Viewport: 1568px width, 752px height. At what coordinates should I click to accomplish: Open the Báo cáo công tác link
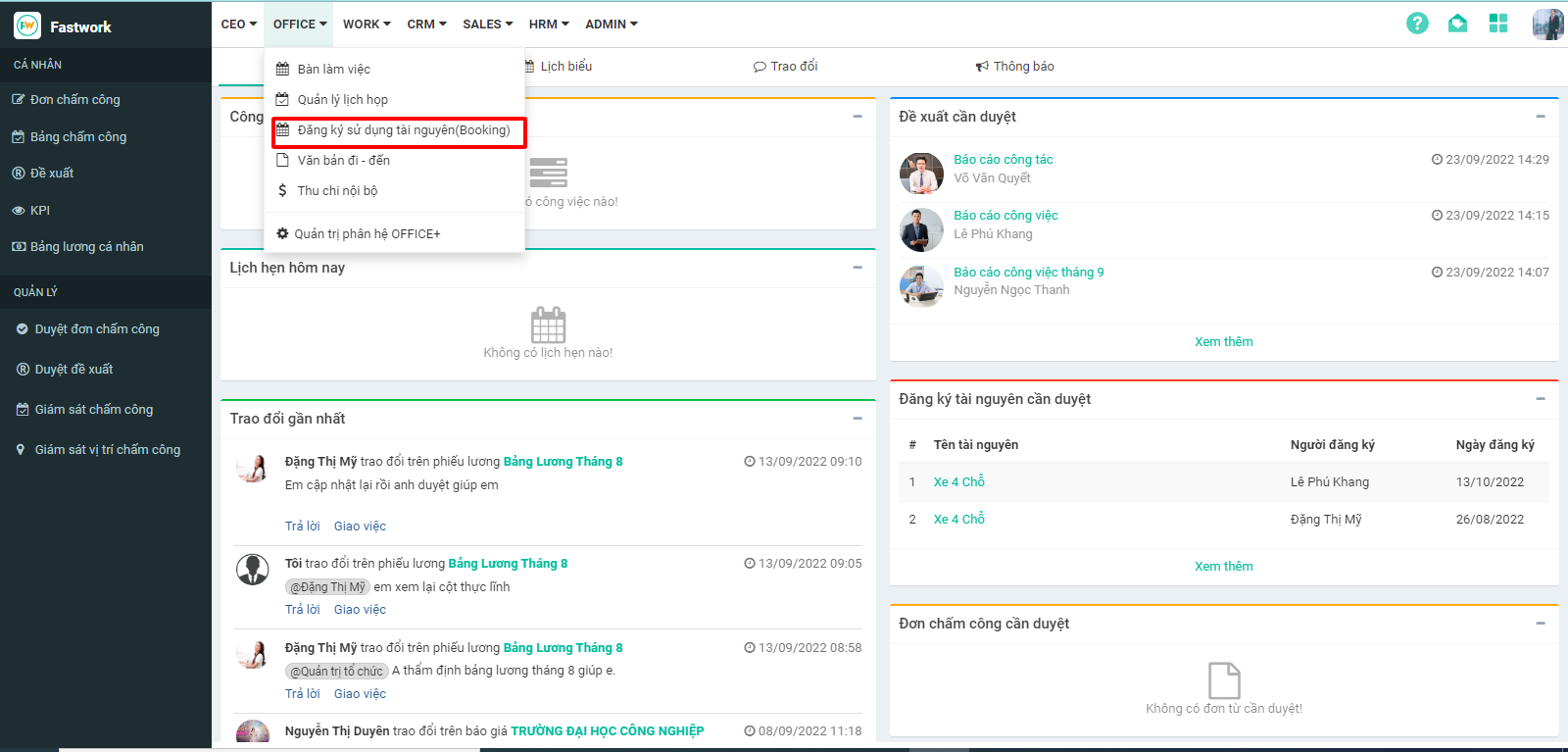[x=1003, y=160]
